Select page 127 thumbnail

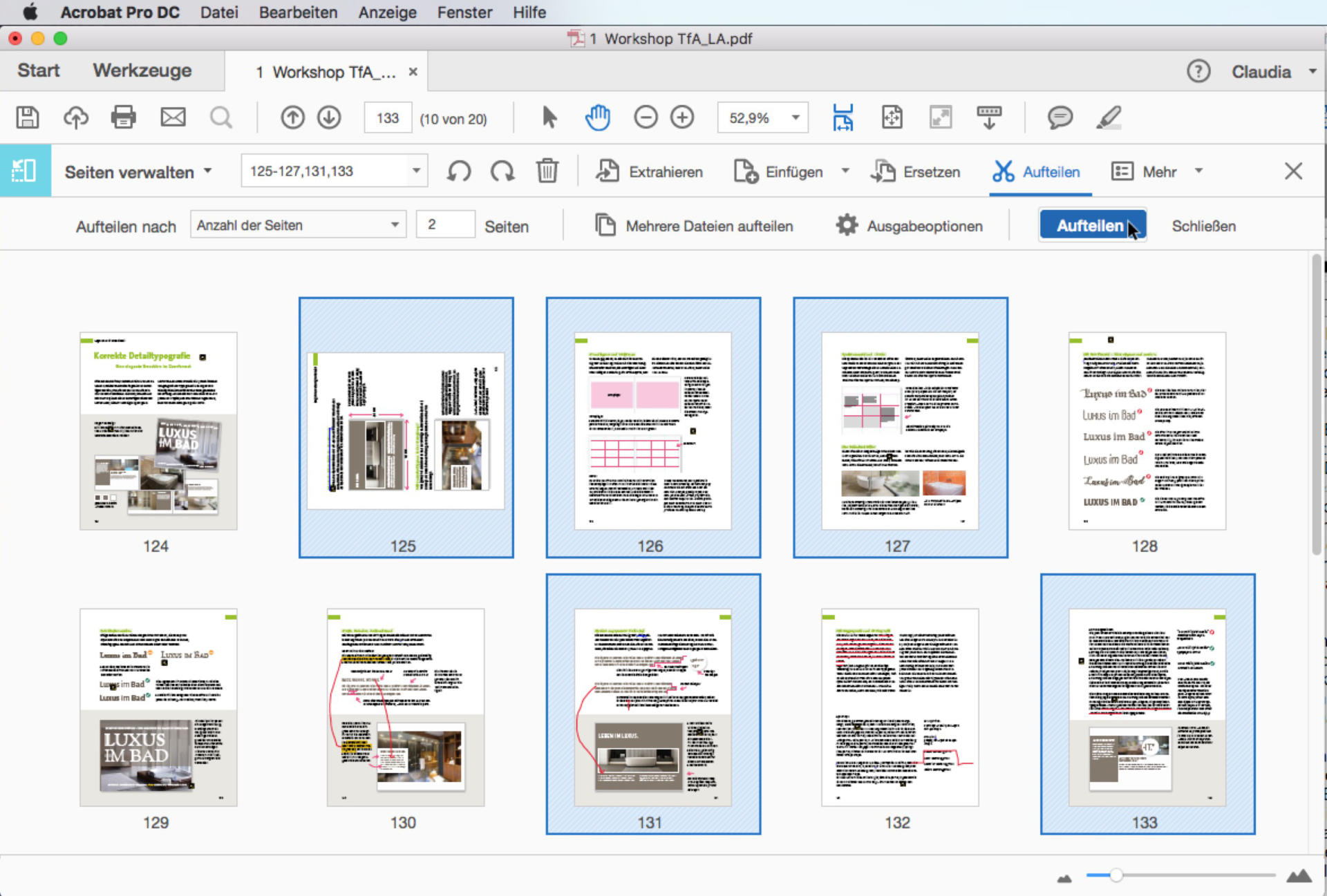tap(900, 430)
